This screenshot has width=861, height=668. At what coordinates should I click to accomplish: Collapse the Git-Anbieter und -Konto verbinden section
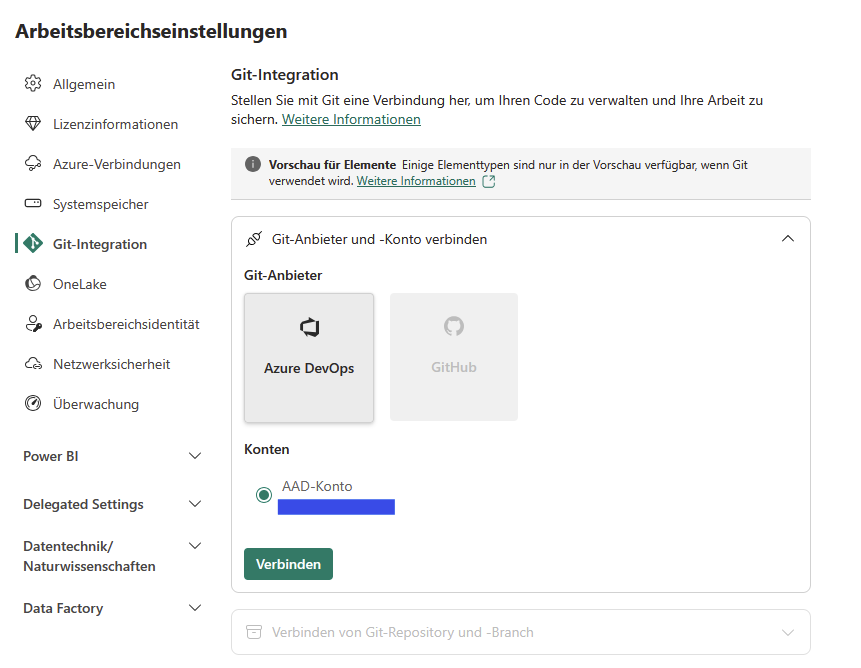tap(787, 238)
